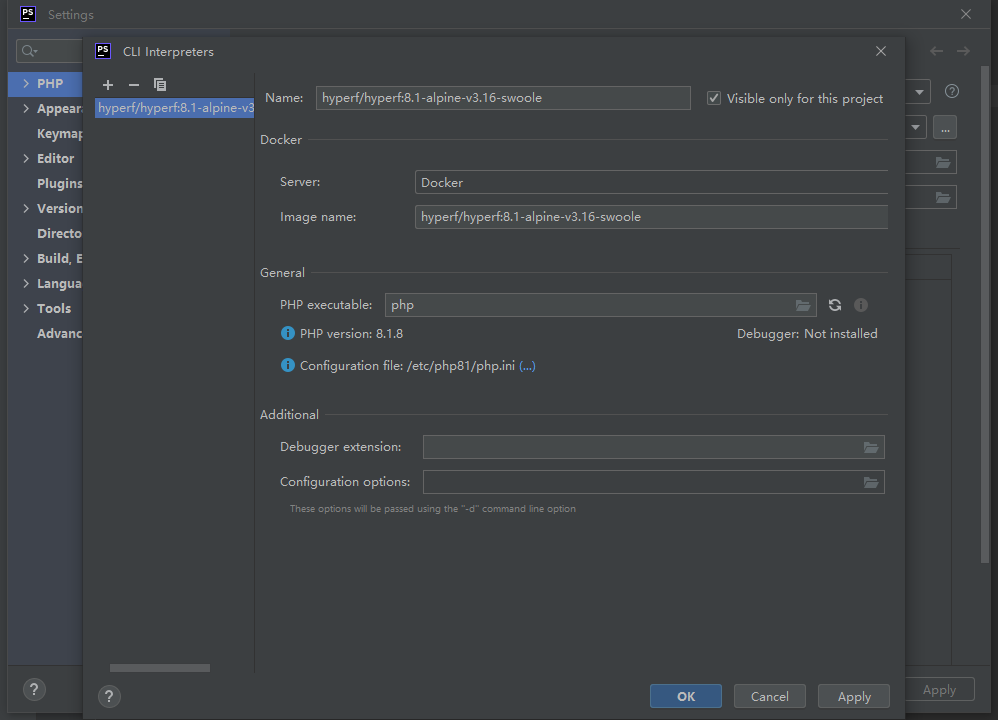Navigate back arrow in Settings window
This screenshot has width=998, height=720.
tap(936, 51)
